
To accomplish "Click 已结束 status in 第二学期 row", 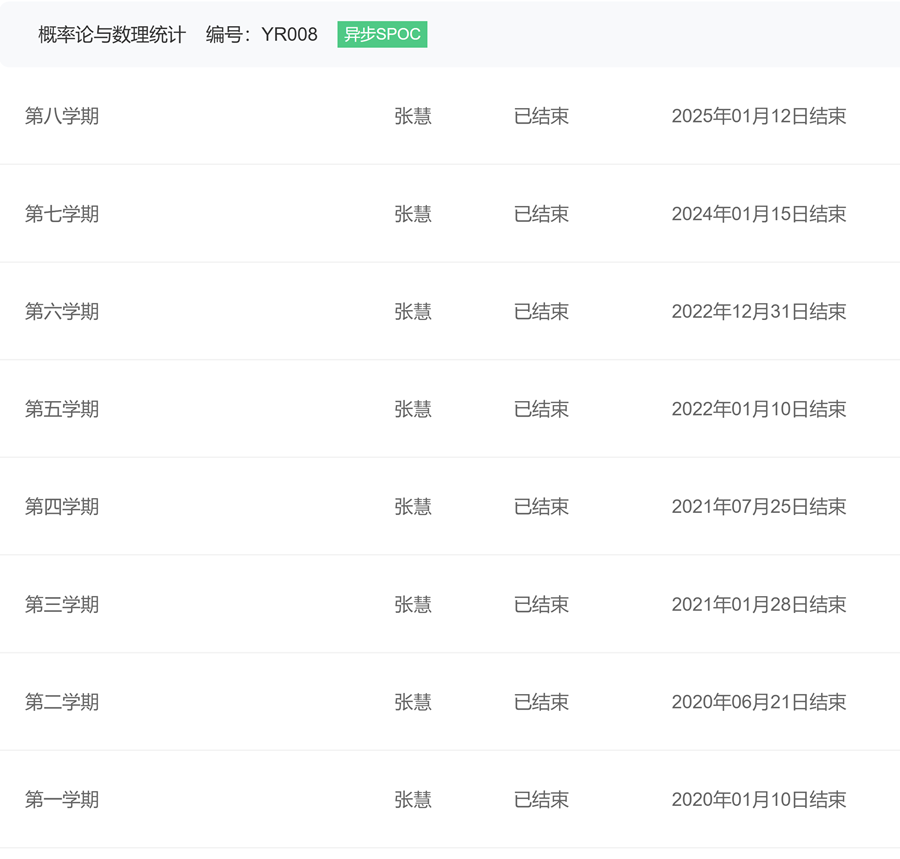I will coord(541,701).
